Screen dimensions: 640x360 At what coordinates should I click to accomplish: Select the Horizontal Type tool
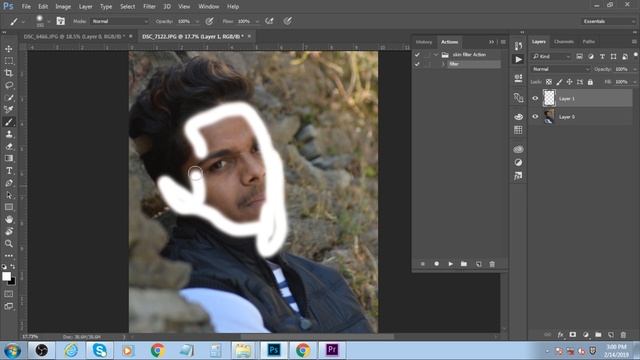pos(9,171)
